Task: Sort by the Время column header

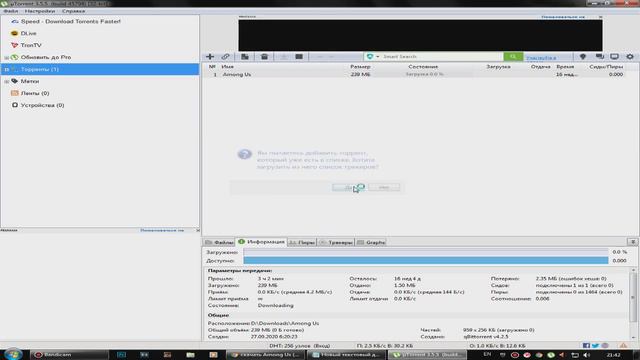Action: pyautogui.click(x=565, y=67)
